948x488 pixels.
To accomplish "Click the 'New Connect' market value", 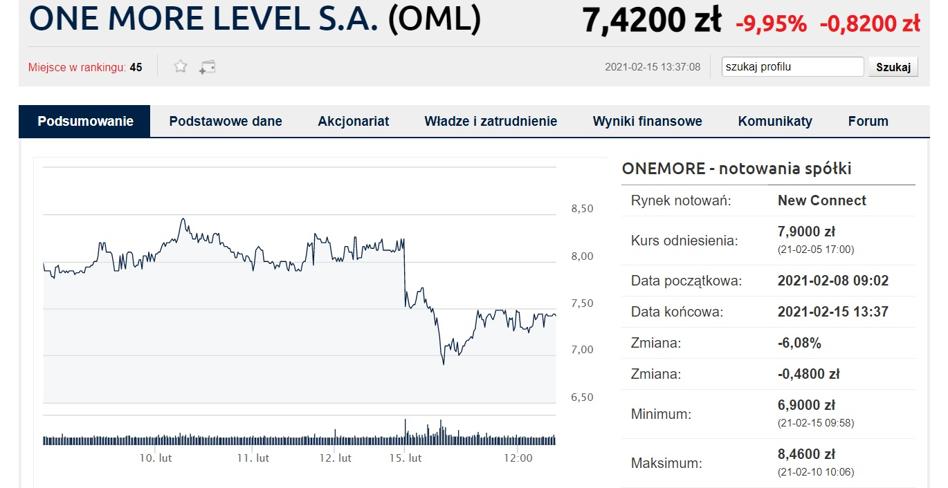I will [821, 200].
